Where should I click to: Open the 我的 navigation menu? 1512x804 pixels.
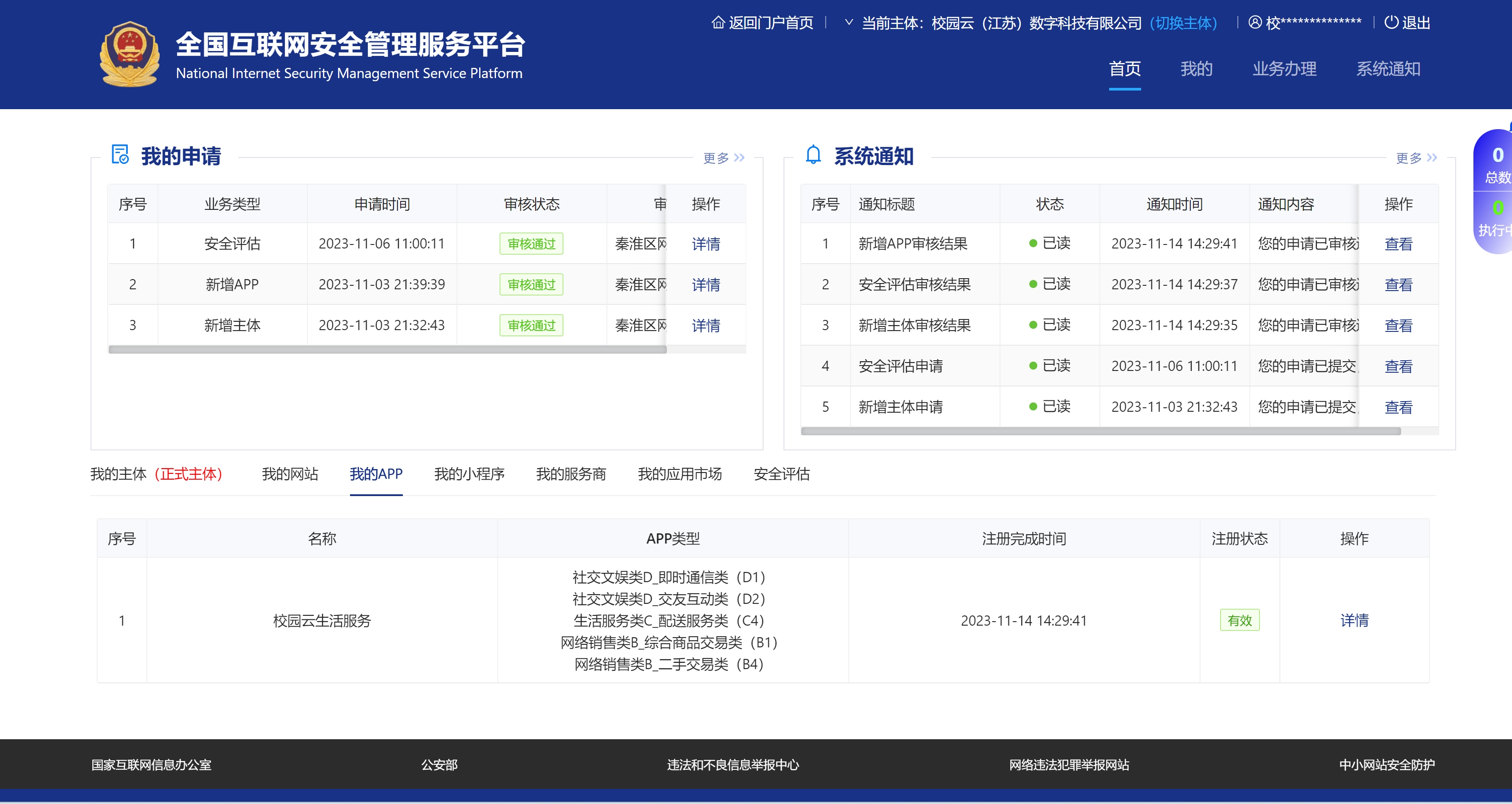(x=1196, y=69)
